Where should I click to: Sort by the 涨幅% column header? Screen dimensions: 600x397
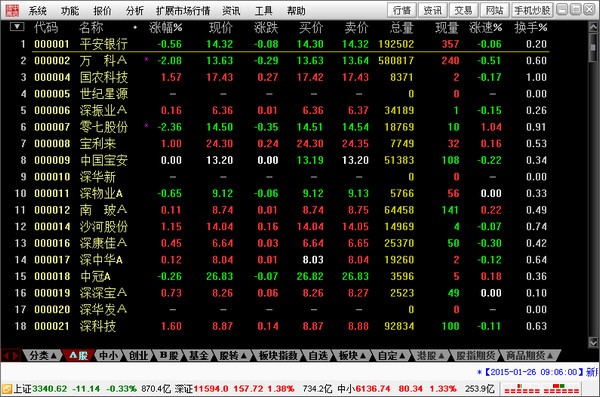click(165, 28)
